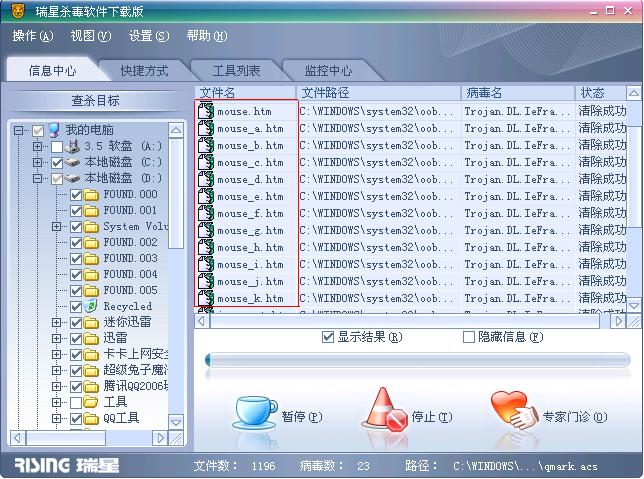
Task: Uncheck the Recycled checkbox
Action: (76, 307)
